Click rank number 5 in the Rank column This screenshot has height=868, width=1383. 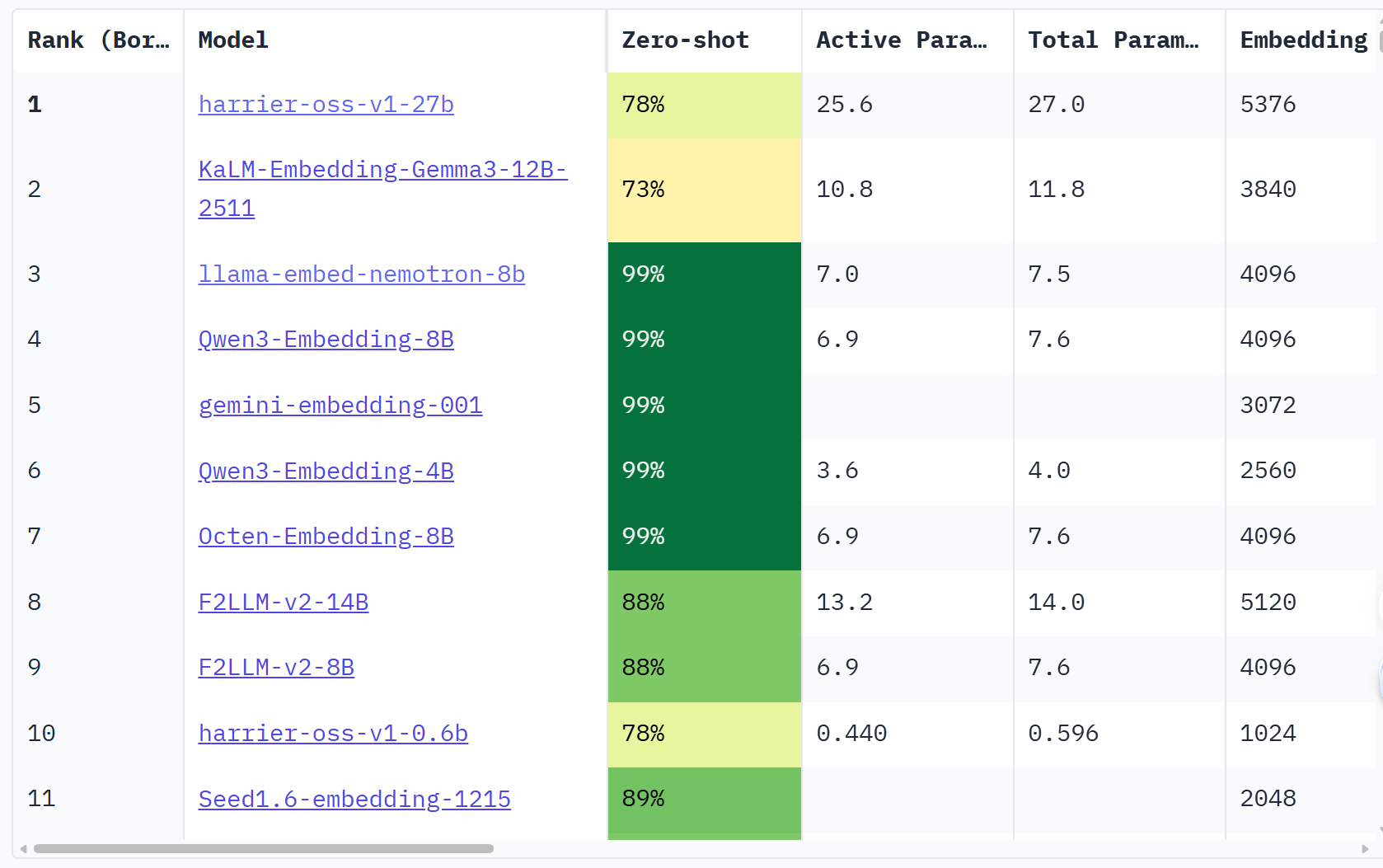click(35, 406)
